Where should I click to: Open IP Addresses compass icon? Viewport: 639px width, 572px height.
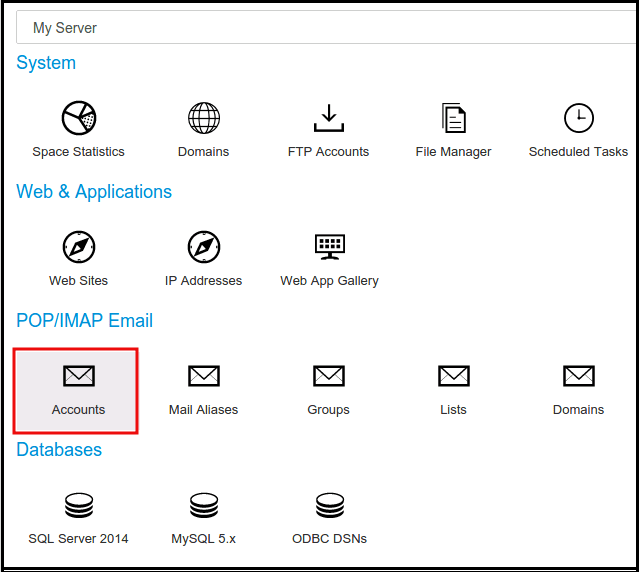[x=204, y=247]
